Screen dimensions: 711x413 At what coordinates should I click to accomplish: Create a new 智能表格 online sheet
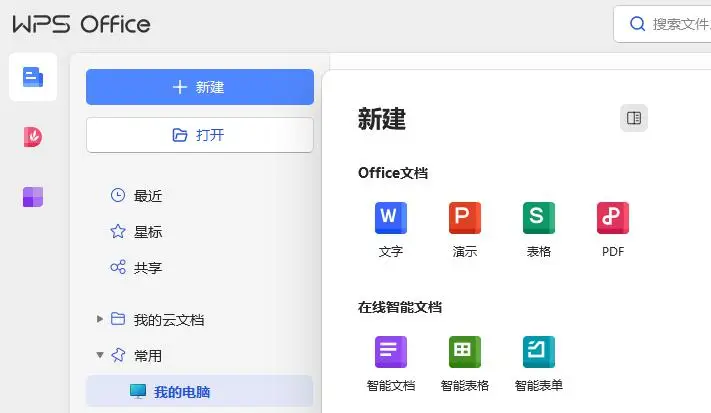[x=465, y=364]
